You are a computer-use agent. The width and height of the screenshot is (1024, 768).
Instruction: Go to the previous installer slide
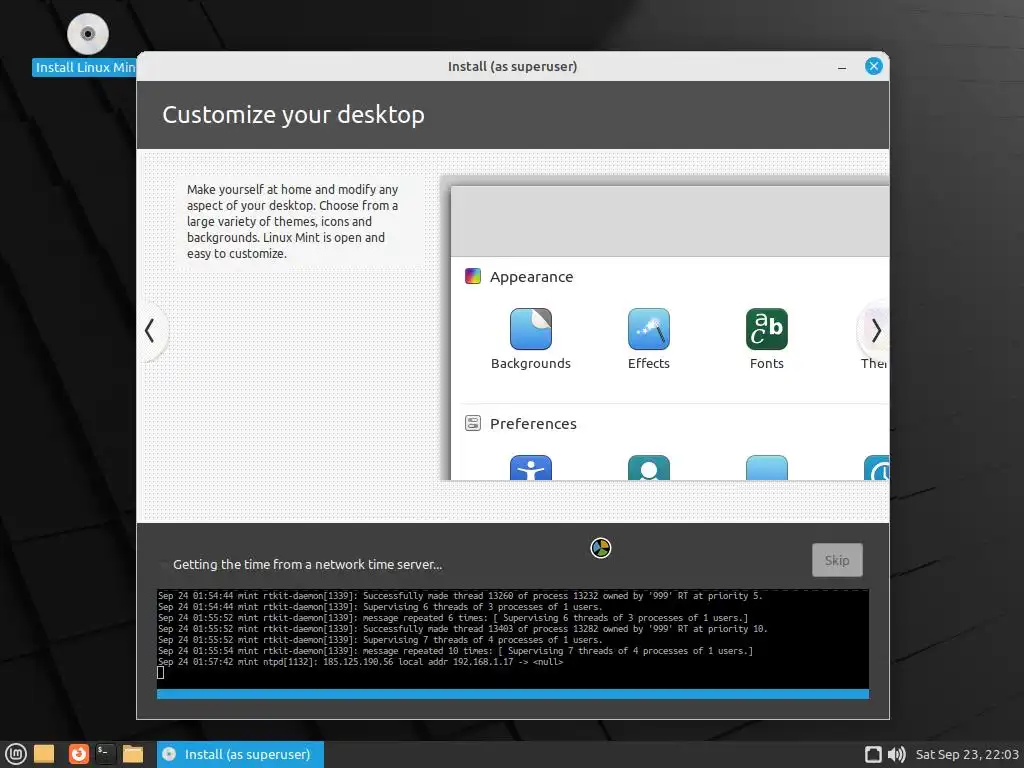[x=150, y=330]
